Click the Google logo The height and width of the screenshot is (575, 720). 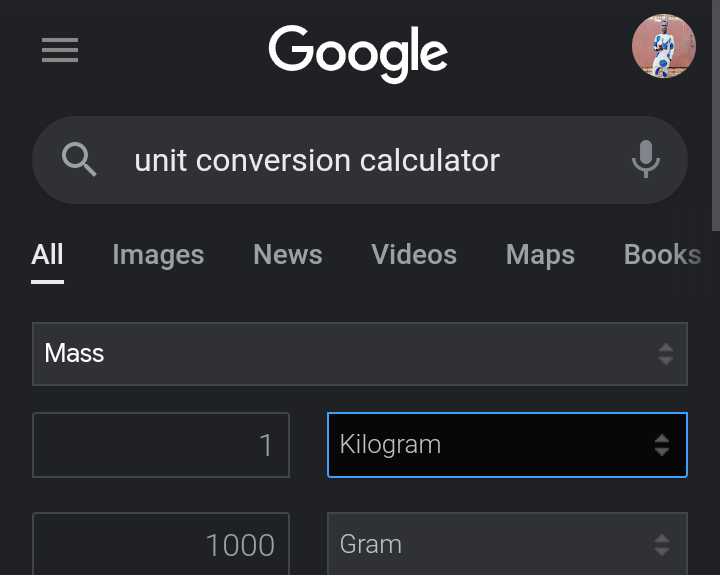(358, 52)
